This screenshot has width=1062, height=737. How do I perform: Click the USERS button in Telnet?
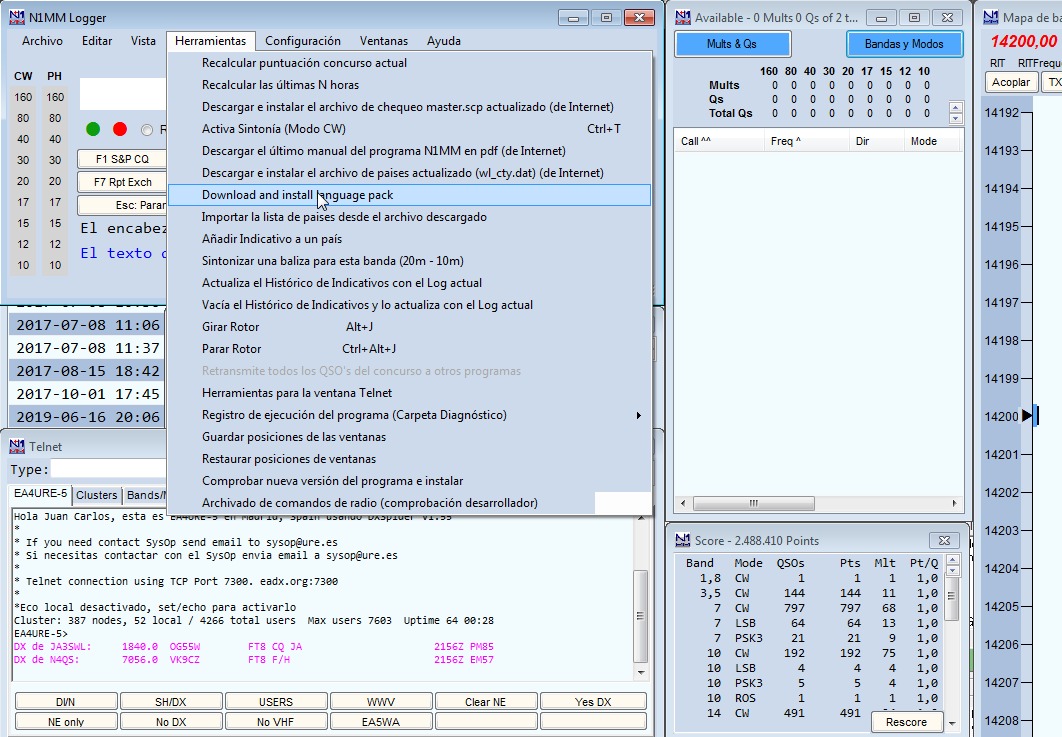click(x=276, y=702)
